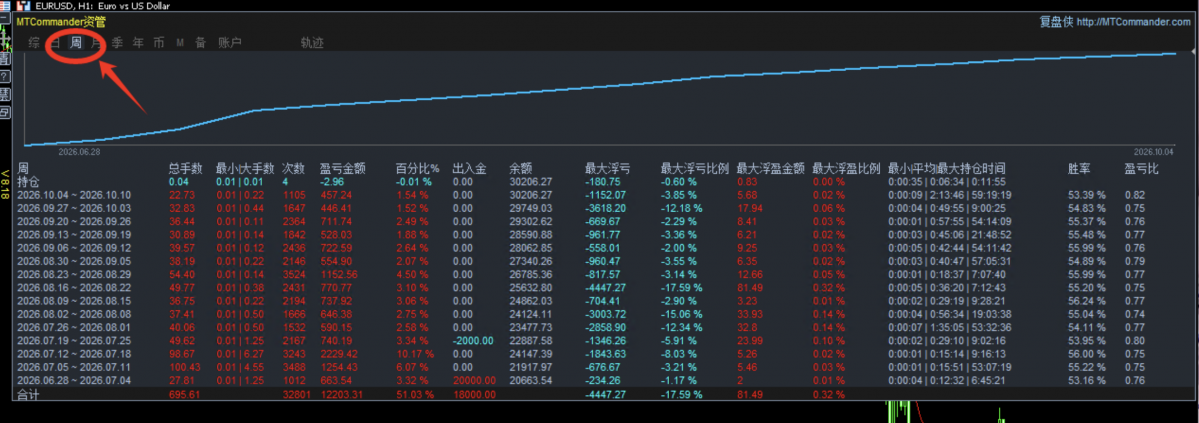Open the 轨迹 track tab

tap(312, 43)
